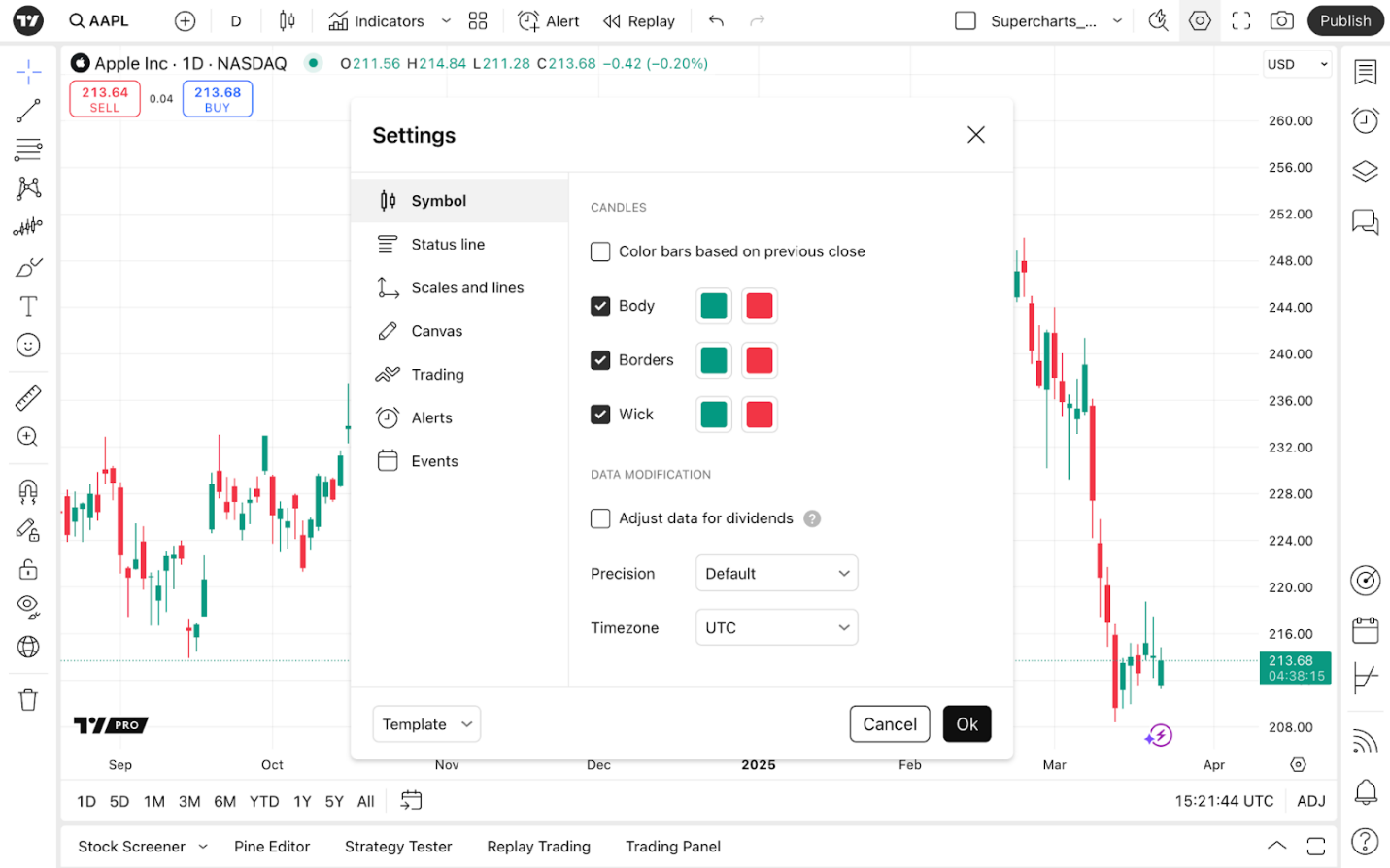Viewport: 1390px width, 868px height.
Task: Undo the last action
Action: [716, 20]
